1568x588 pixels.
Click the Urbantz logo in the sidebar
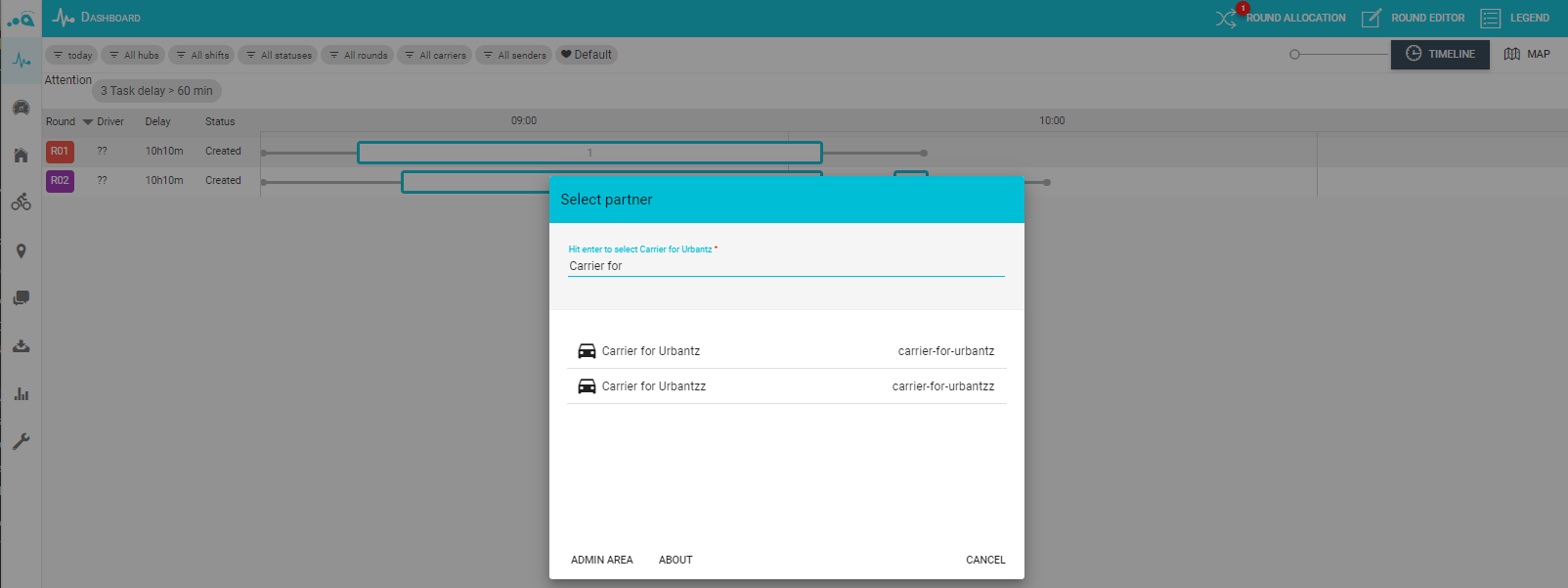point(21,19)
